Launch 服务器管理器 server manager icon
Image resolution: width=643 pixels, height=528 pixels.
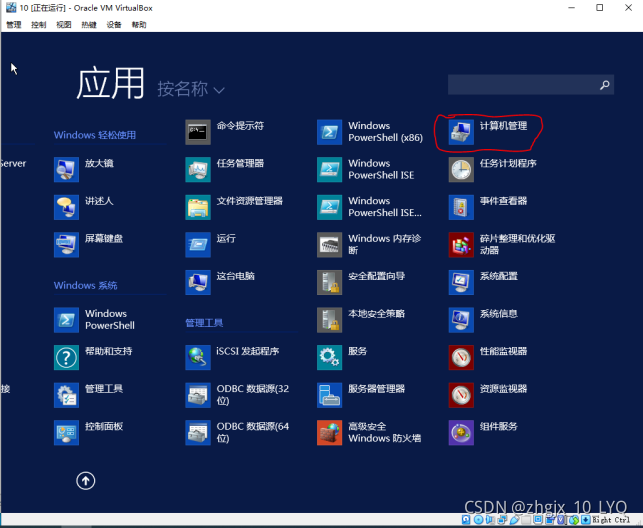click(330, 395)
